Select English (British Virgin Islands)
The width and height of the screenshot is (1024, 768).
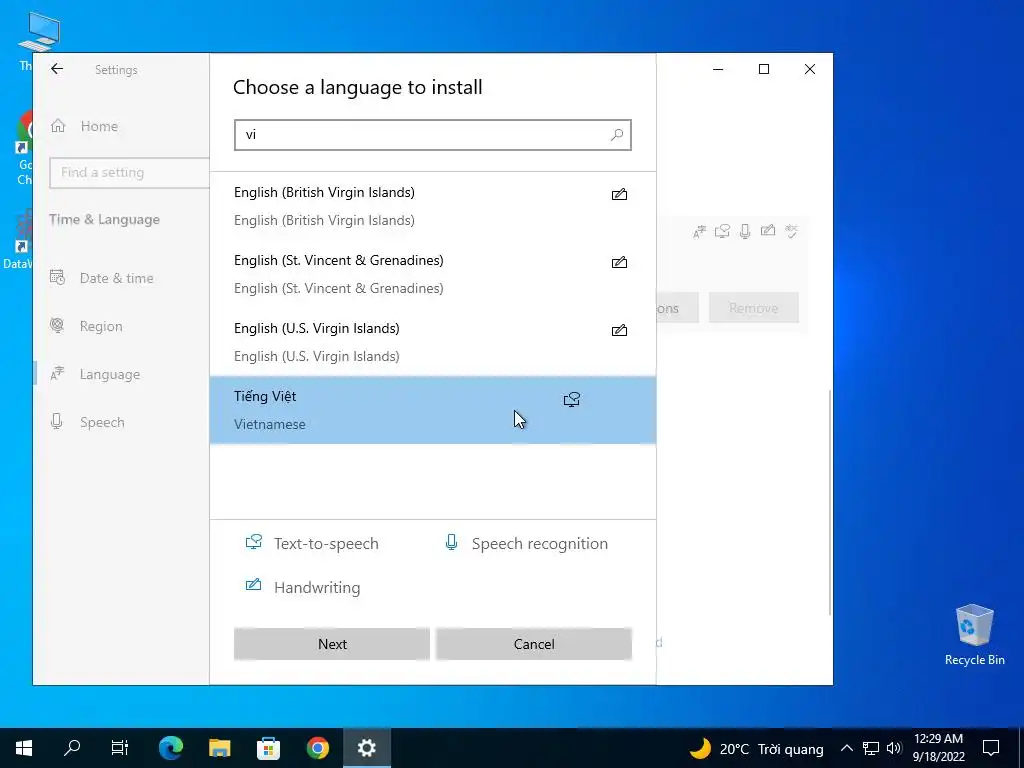[x=432, y=206]
